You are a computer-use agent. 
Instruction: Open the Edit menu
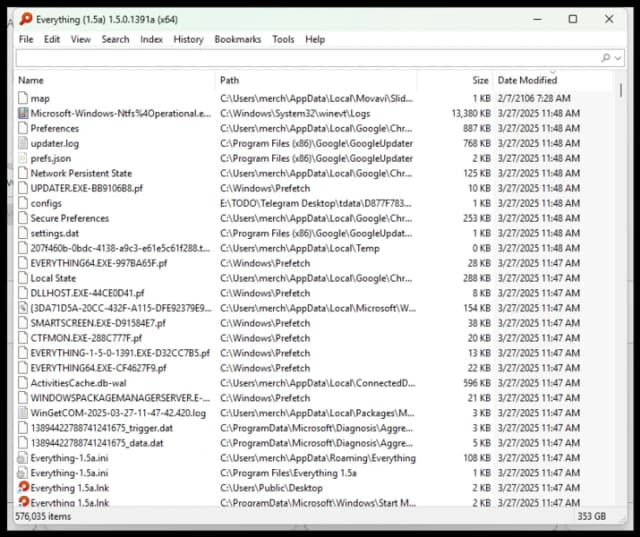coord(52,40)
